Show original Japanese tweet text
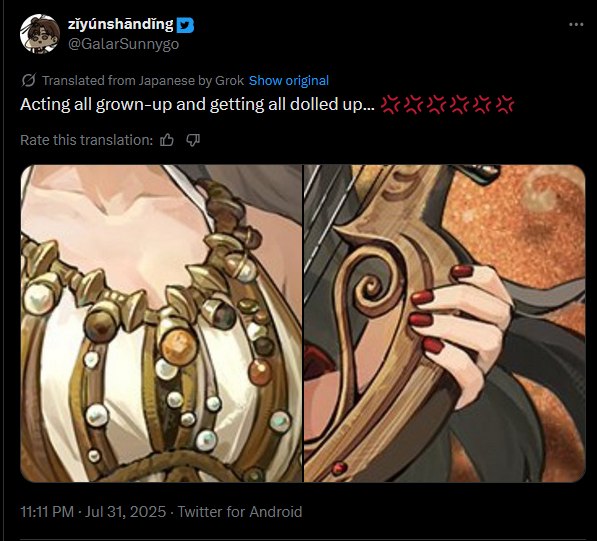 (289, 80)
